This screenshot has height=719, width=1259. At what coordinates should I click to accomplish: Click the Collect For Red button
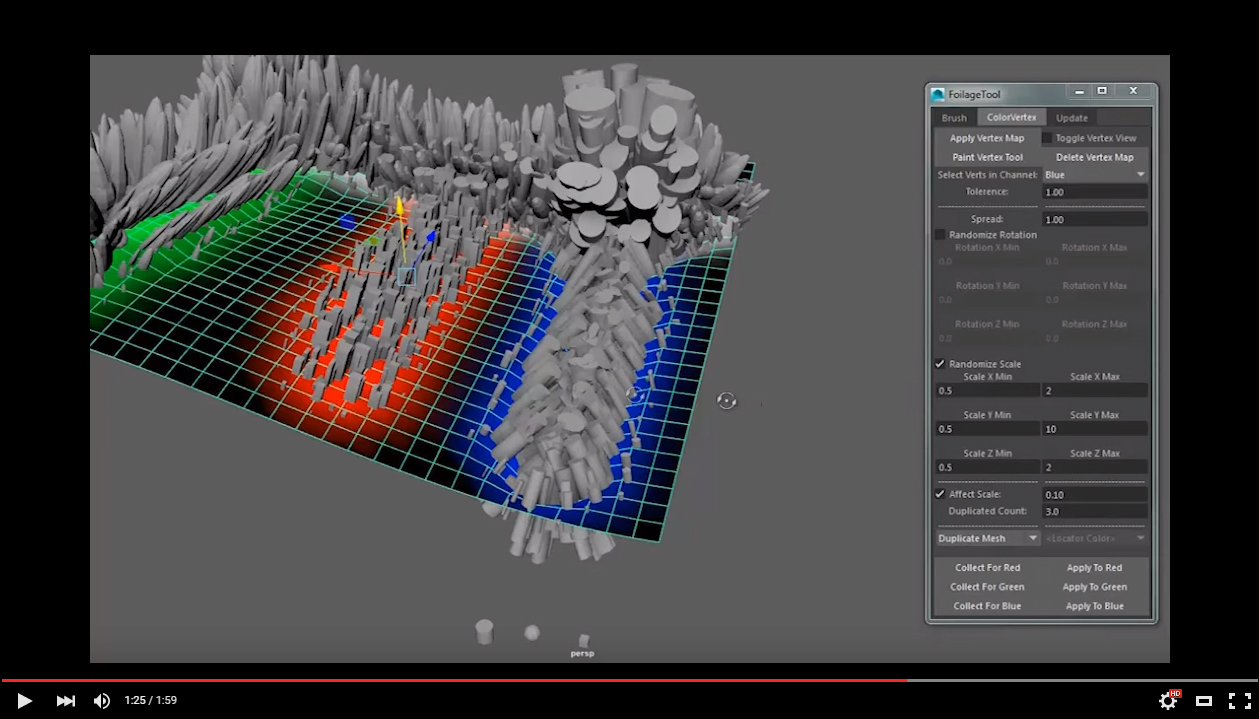[987, 567]
